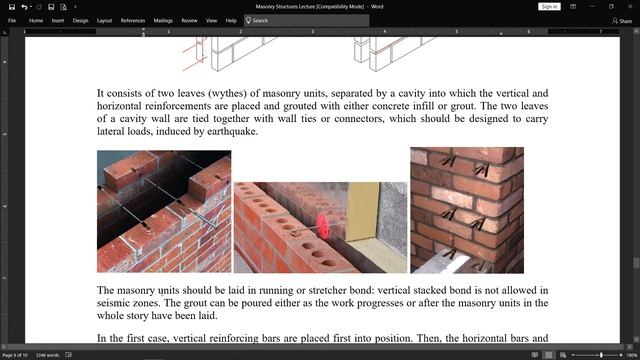This screenshot has height=360, width=640.
Task: Switch to Read Mode view icon
Action: pyautogui.click(x=534, y=355)
